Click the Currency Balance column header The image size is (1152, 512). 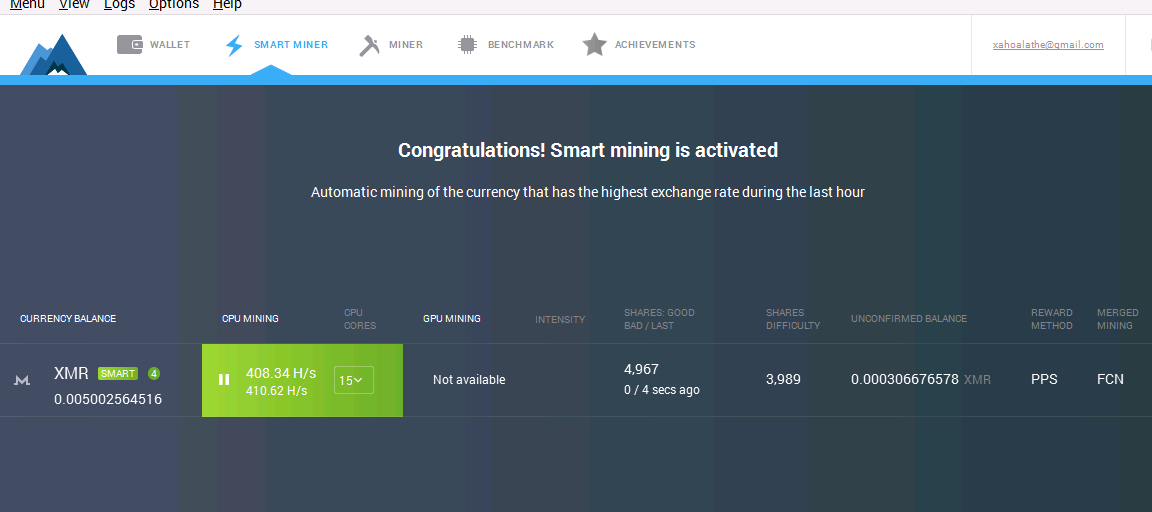68,319
